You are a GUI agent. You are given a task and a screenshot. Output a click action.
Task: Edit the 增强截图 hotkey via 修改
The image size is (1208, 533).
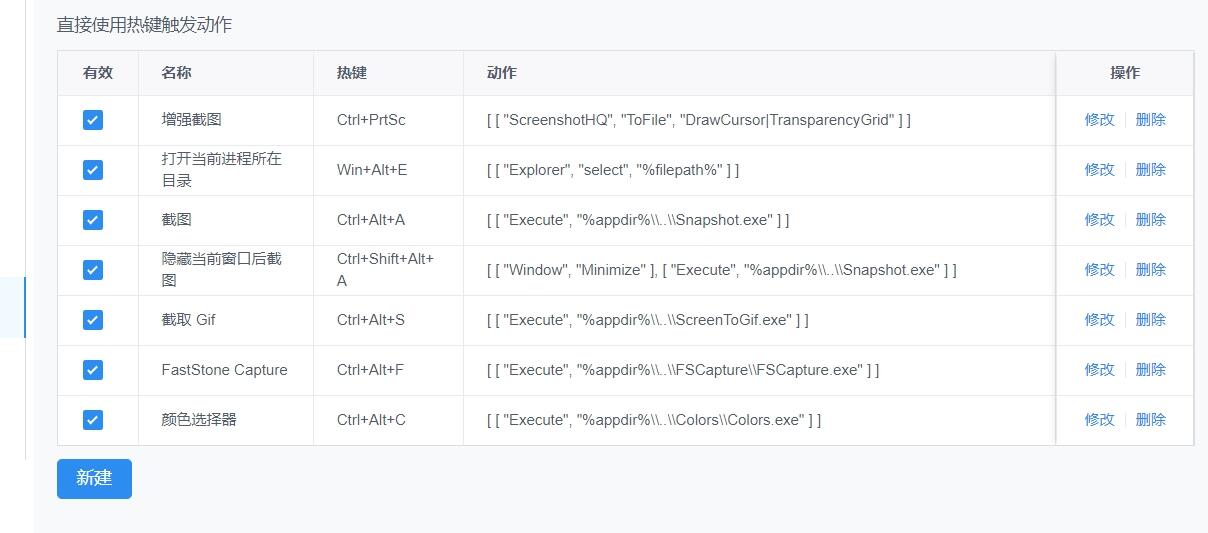[1099, 120]
